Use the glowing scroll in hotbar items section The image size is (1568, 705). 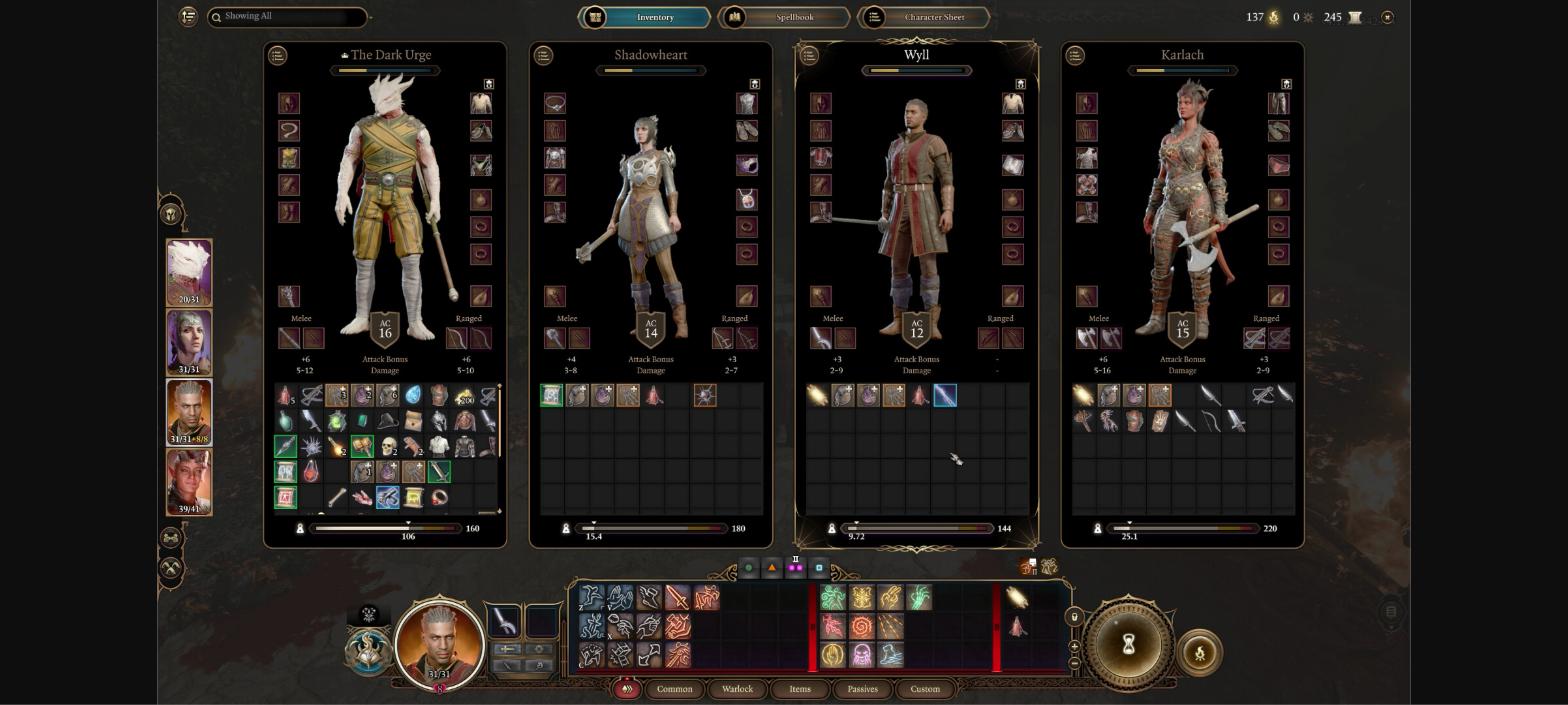click(1017, 598)
